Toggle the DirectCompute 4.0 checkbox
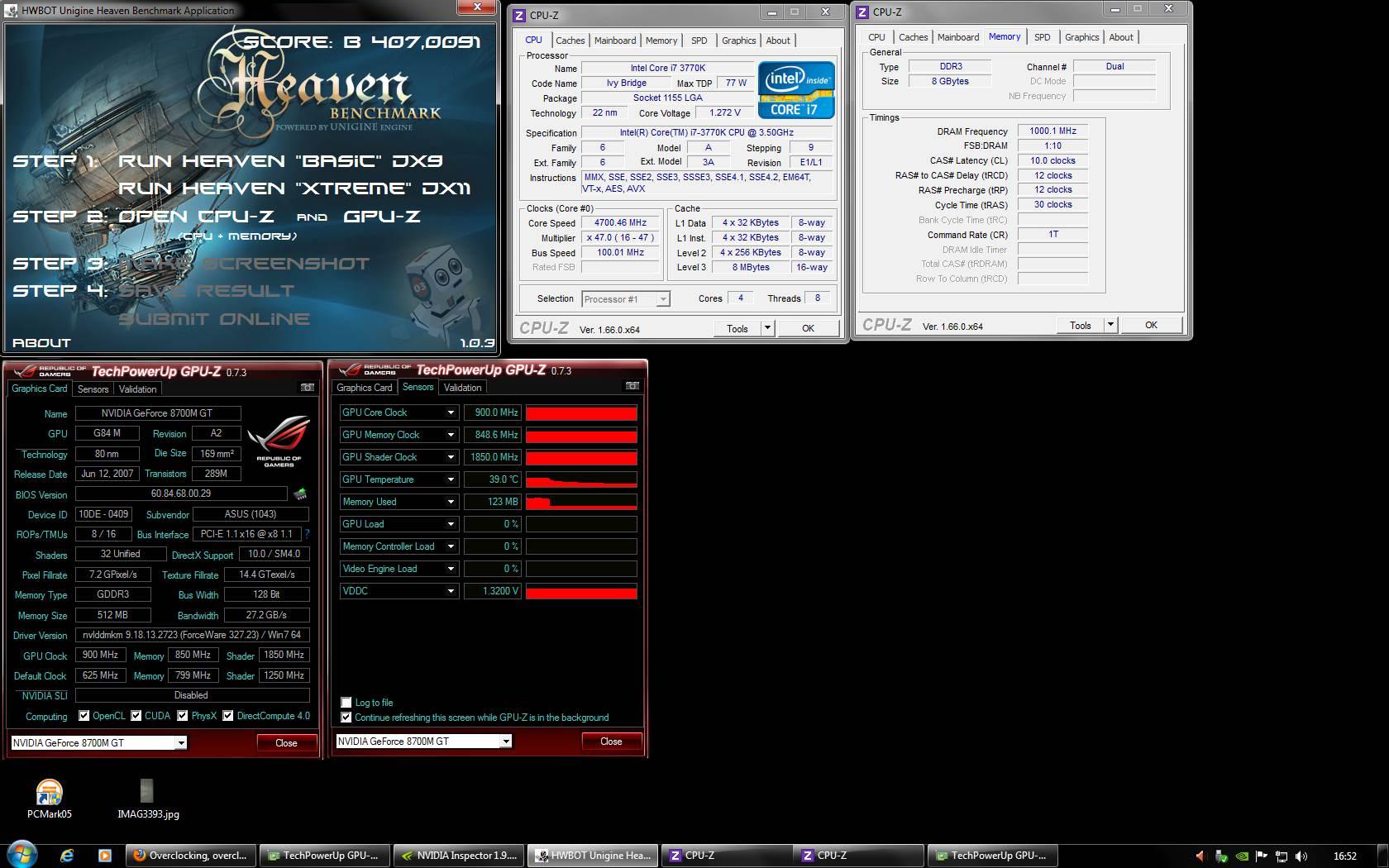 pos(227,716)
